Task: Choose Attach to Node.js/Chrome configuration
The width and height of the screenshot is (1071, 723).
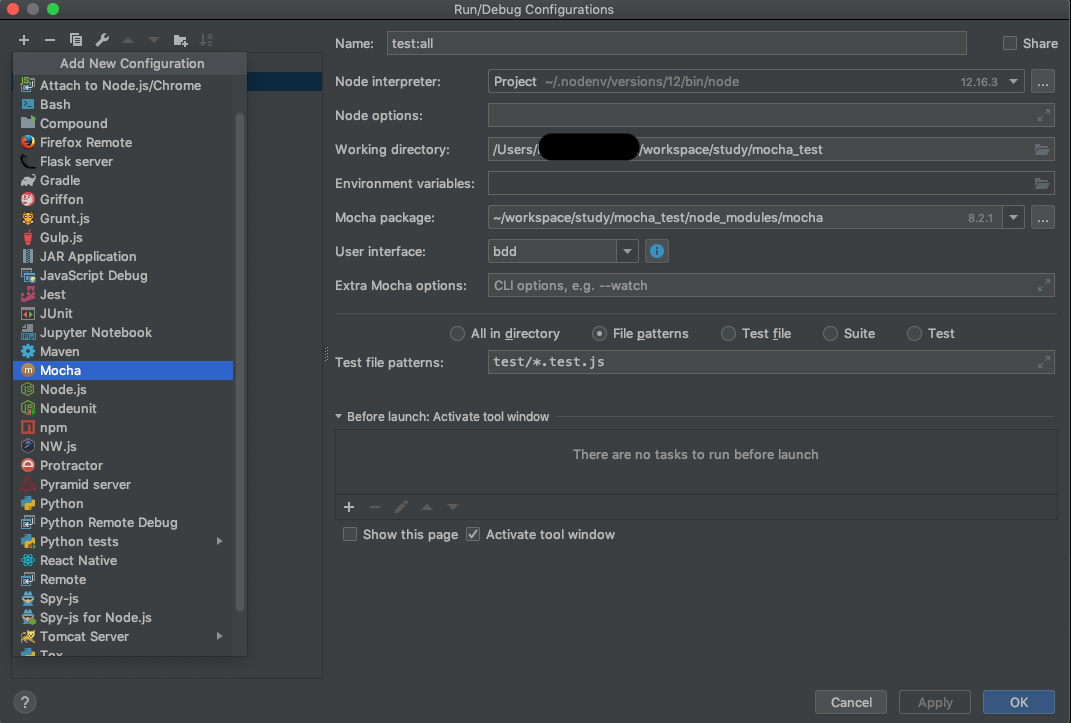Action: tap(123, 85)
